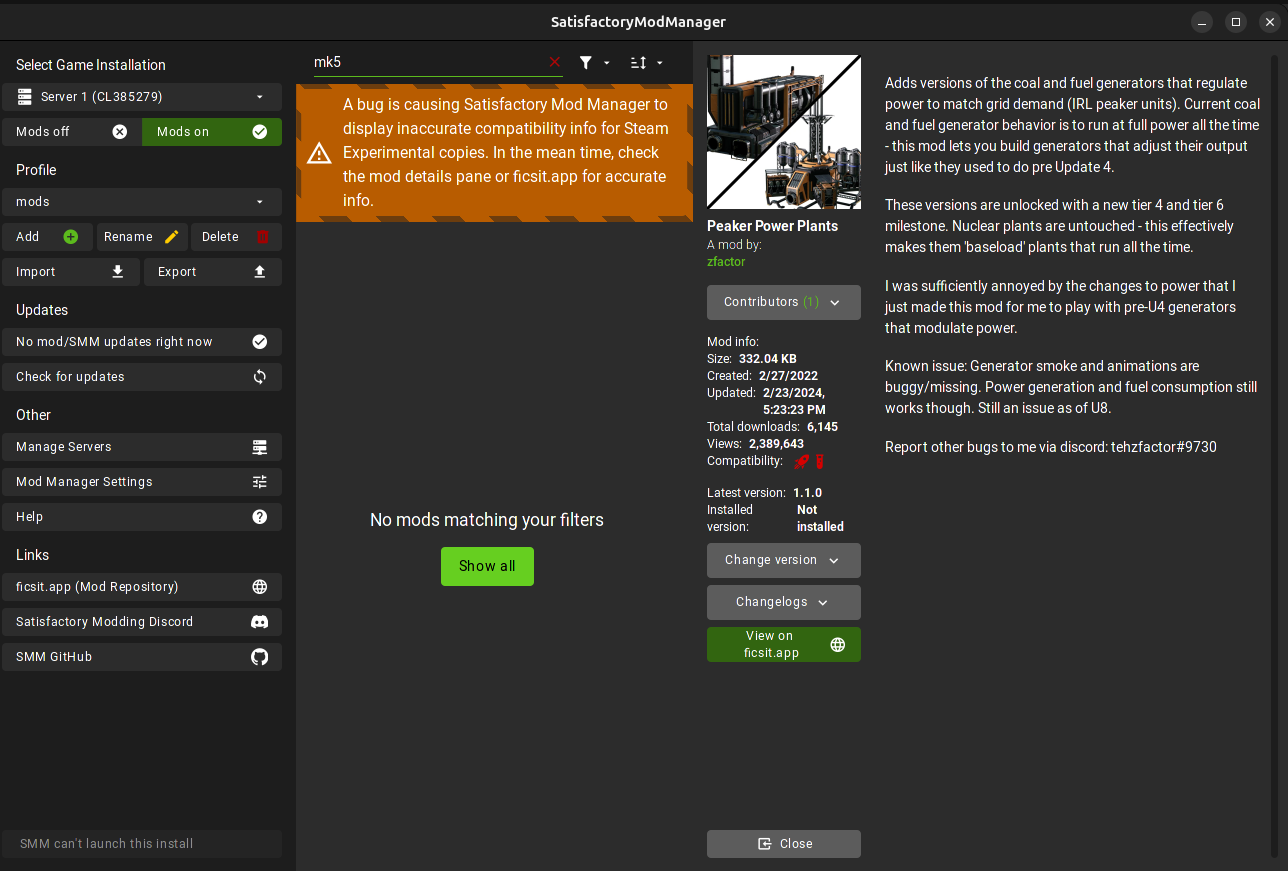
Task: Click the Peaker Power Plants mod thumbnail
Action: (784, 132)
